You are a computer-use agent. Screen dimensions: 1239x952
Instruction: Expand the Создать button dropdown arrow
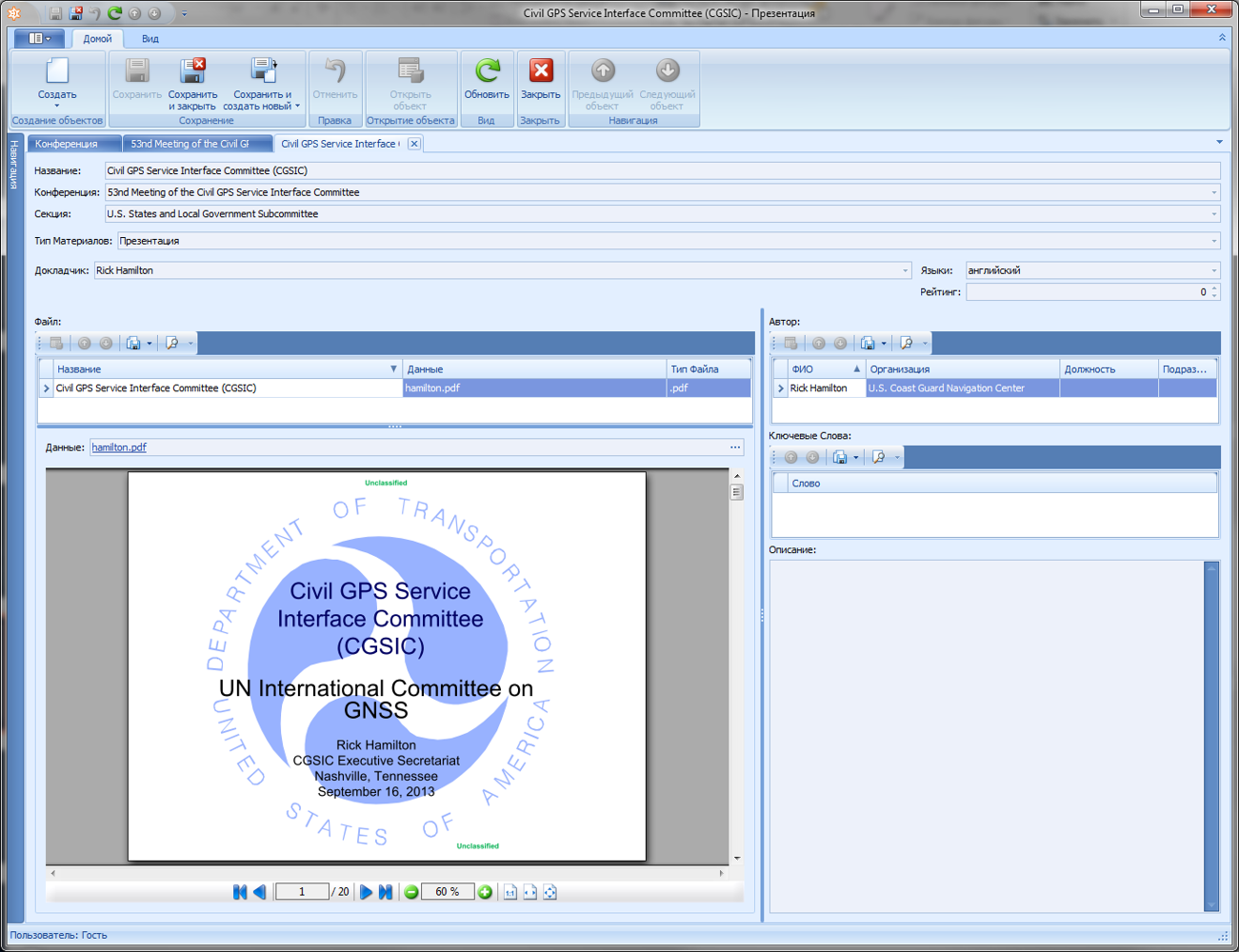coord(57,106)
